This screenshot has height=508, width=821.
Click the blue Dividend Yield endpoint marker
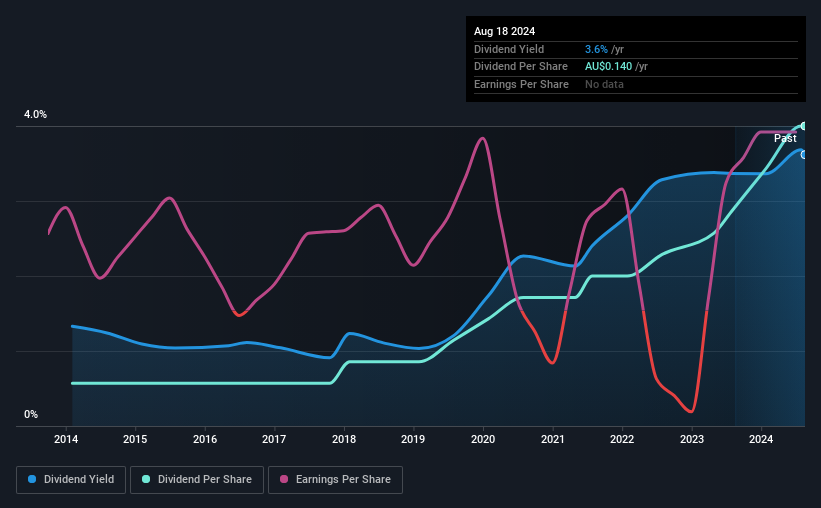click(803, 155)
